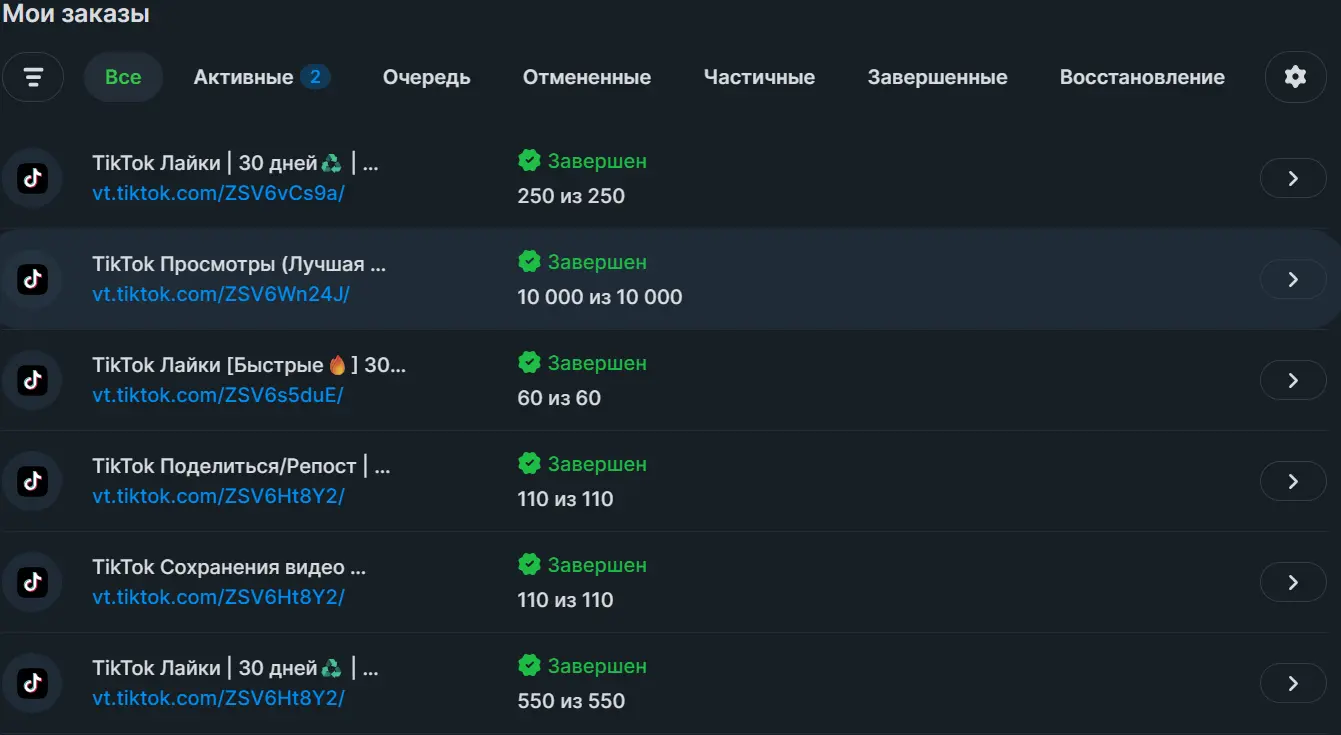Viewport: 1341px width, 735px height.
Task: Switch to the Очередь tab
Action: 427,77
